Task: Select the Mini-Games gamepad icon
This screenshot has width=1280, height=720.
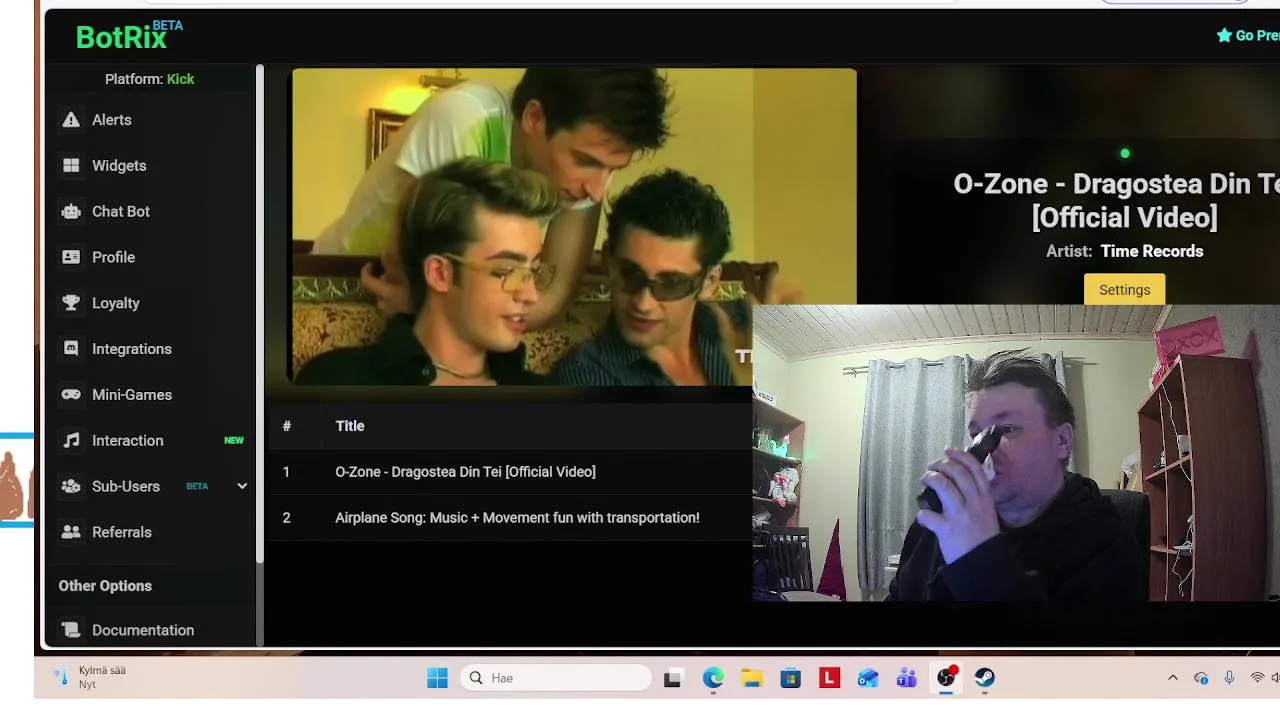Action: (71, 395)
